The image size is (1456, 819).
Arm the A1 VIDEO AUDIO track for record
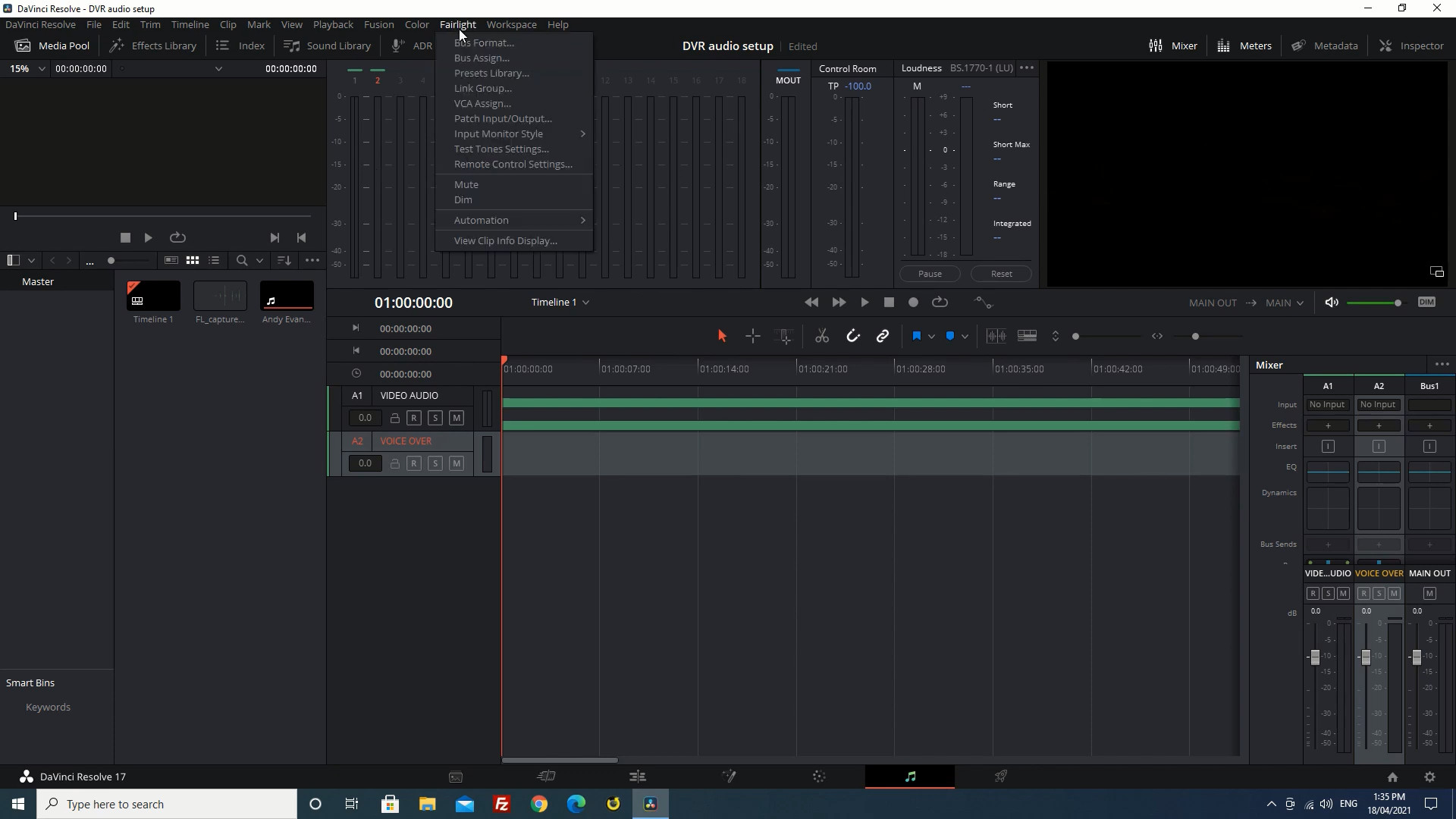[414, 418]
